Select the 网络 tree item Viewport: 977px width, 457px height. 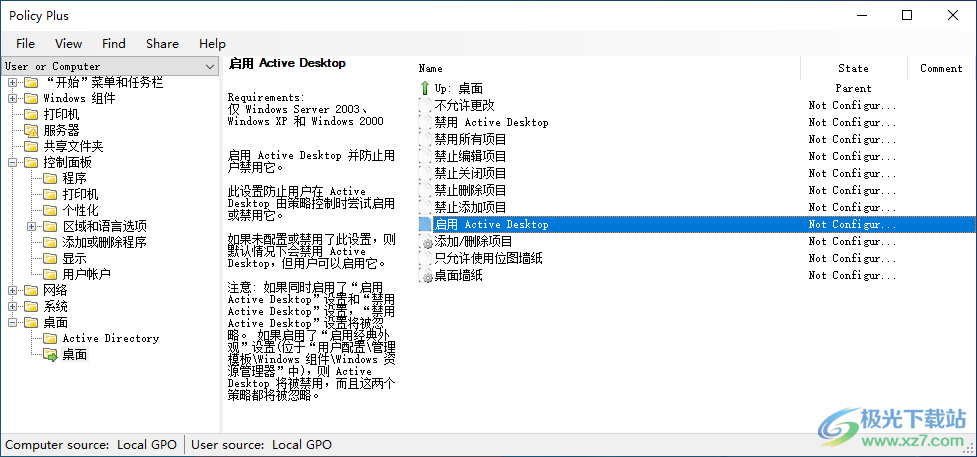(55, 290)
